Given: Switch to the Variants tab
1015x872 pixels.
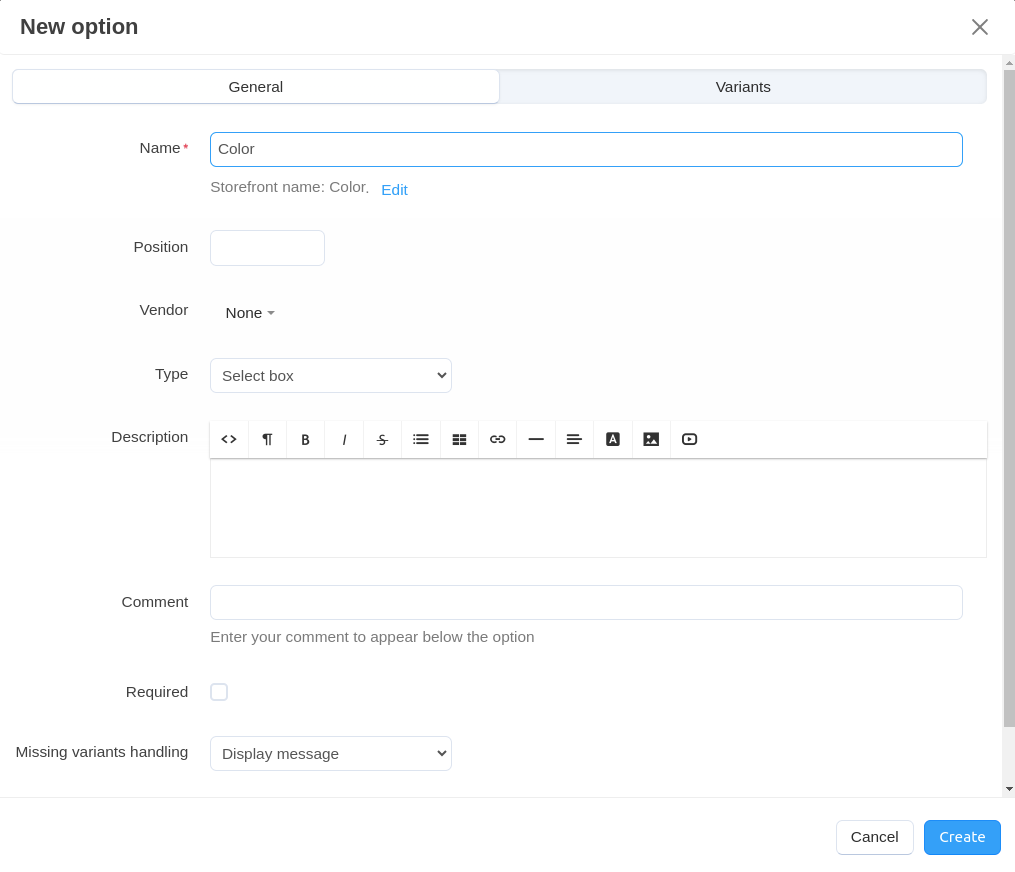Looking at the screenshot, I should pos(743,87).
